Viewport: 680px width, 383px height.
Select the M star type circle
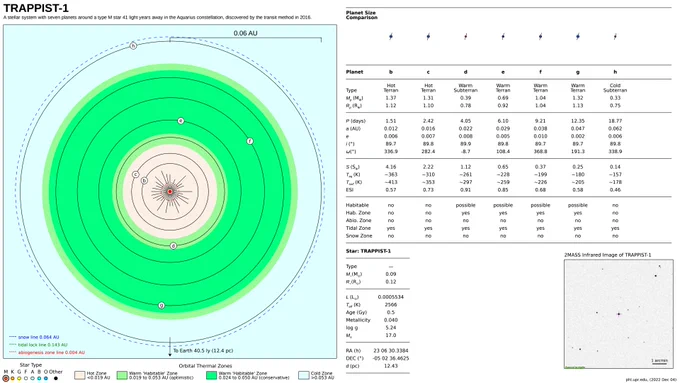tap(6, 378)
